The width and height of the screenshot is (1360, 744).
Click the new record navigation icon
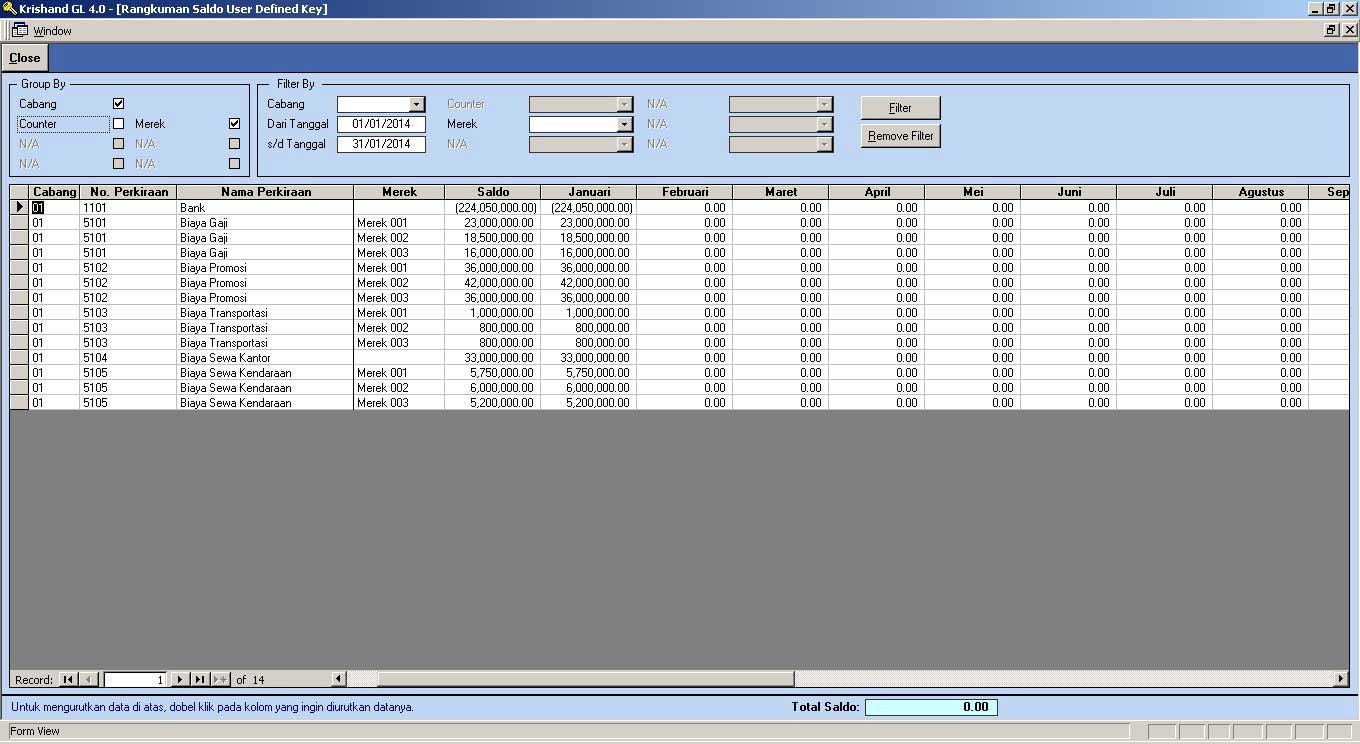[220, 679]
